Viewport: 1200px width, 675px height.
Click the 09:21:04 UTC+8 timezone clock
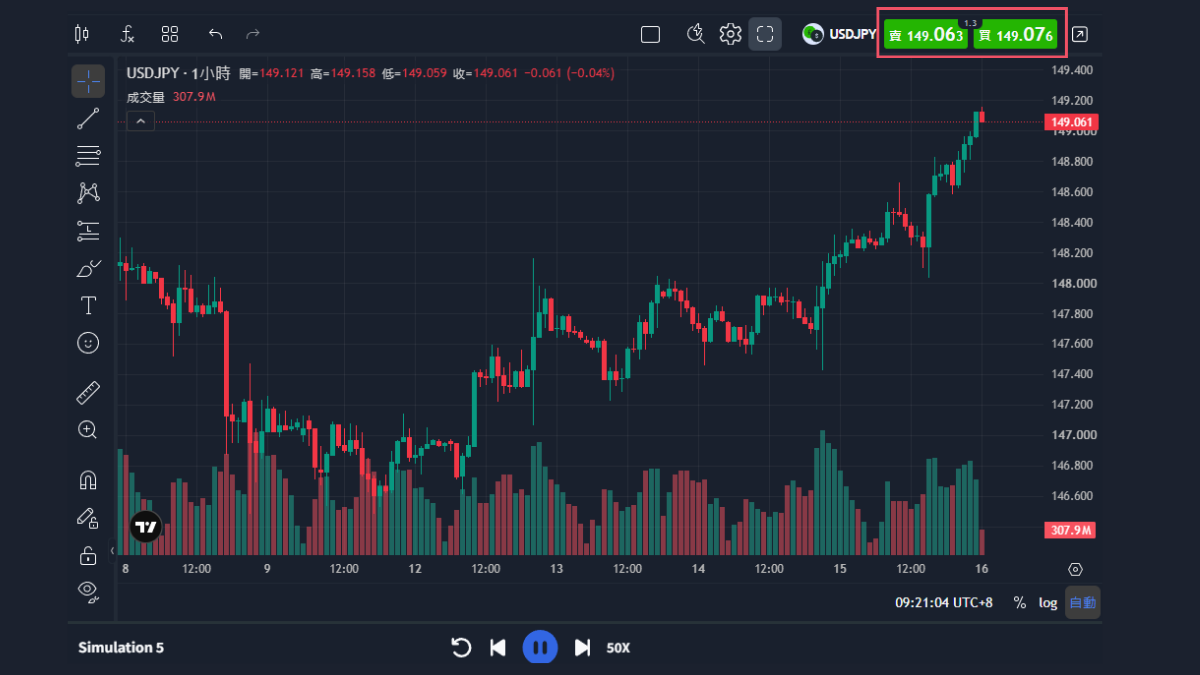click(x=944, y=603)
